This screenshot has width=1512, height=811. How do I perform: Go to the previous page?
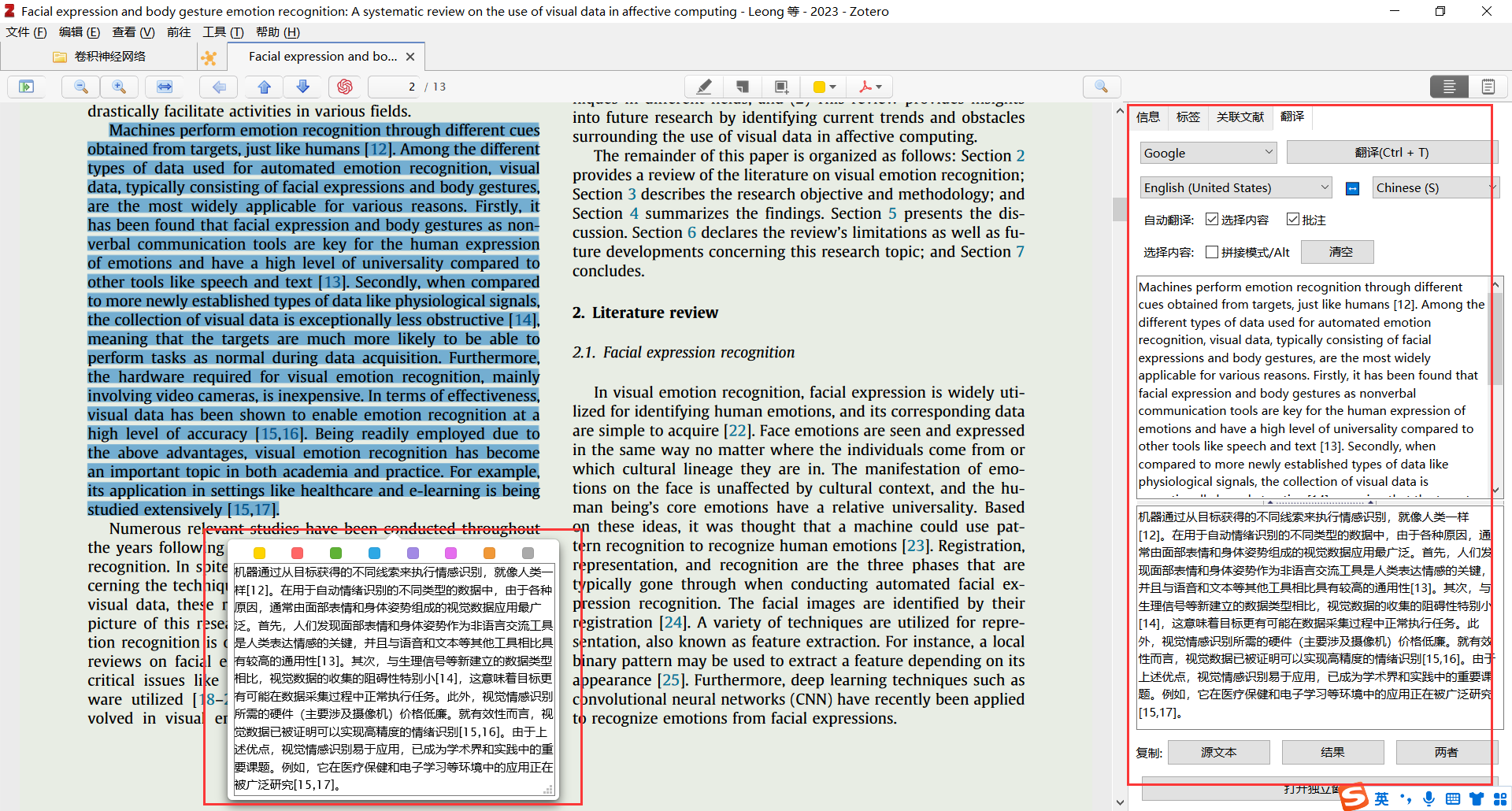pyautogui.click(x=265, y=87)
